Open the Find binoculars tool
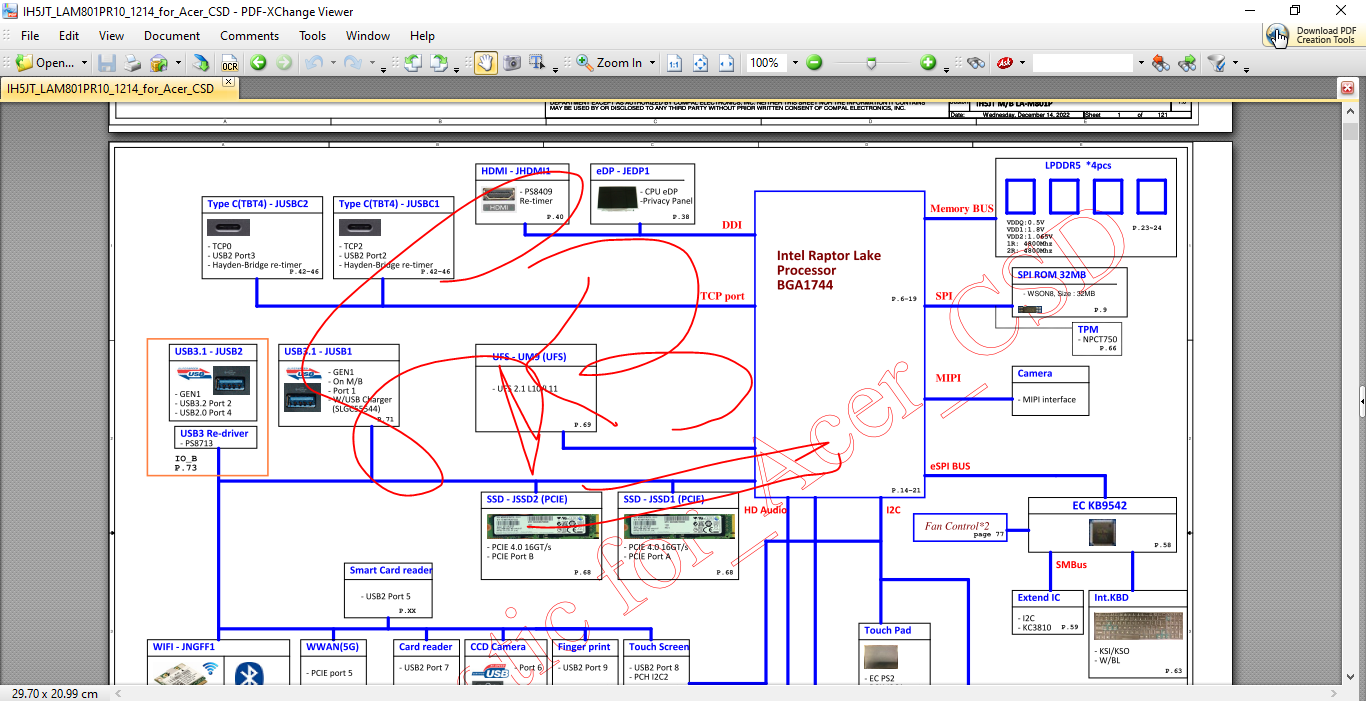Image resolution: width=1366 pixels, height=701 pixels. coord(976,62)
